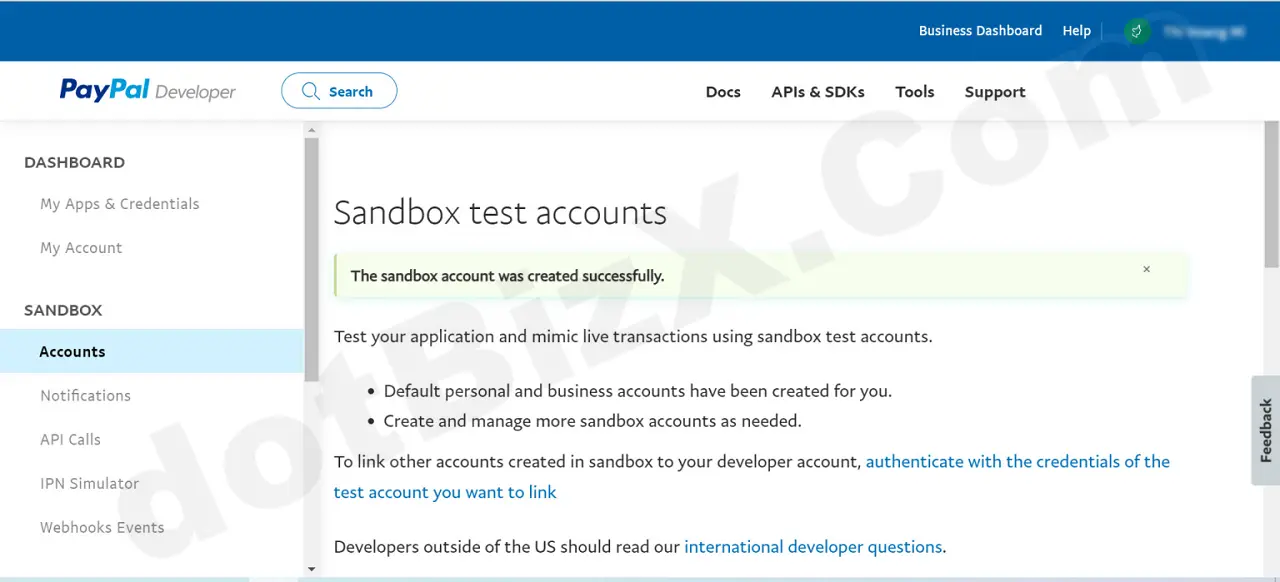Open the Docs menu
The width and height of the screenshot is (1280, 582).
click(x=723, y=91)
